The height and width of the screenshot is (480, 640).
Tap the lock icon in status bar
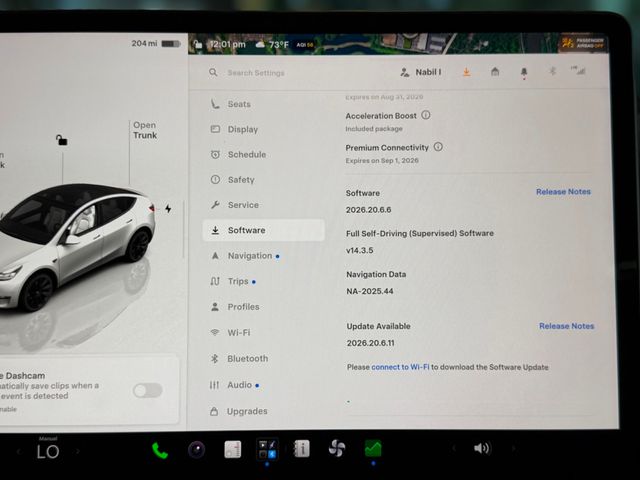[x=198, y=44]
